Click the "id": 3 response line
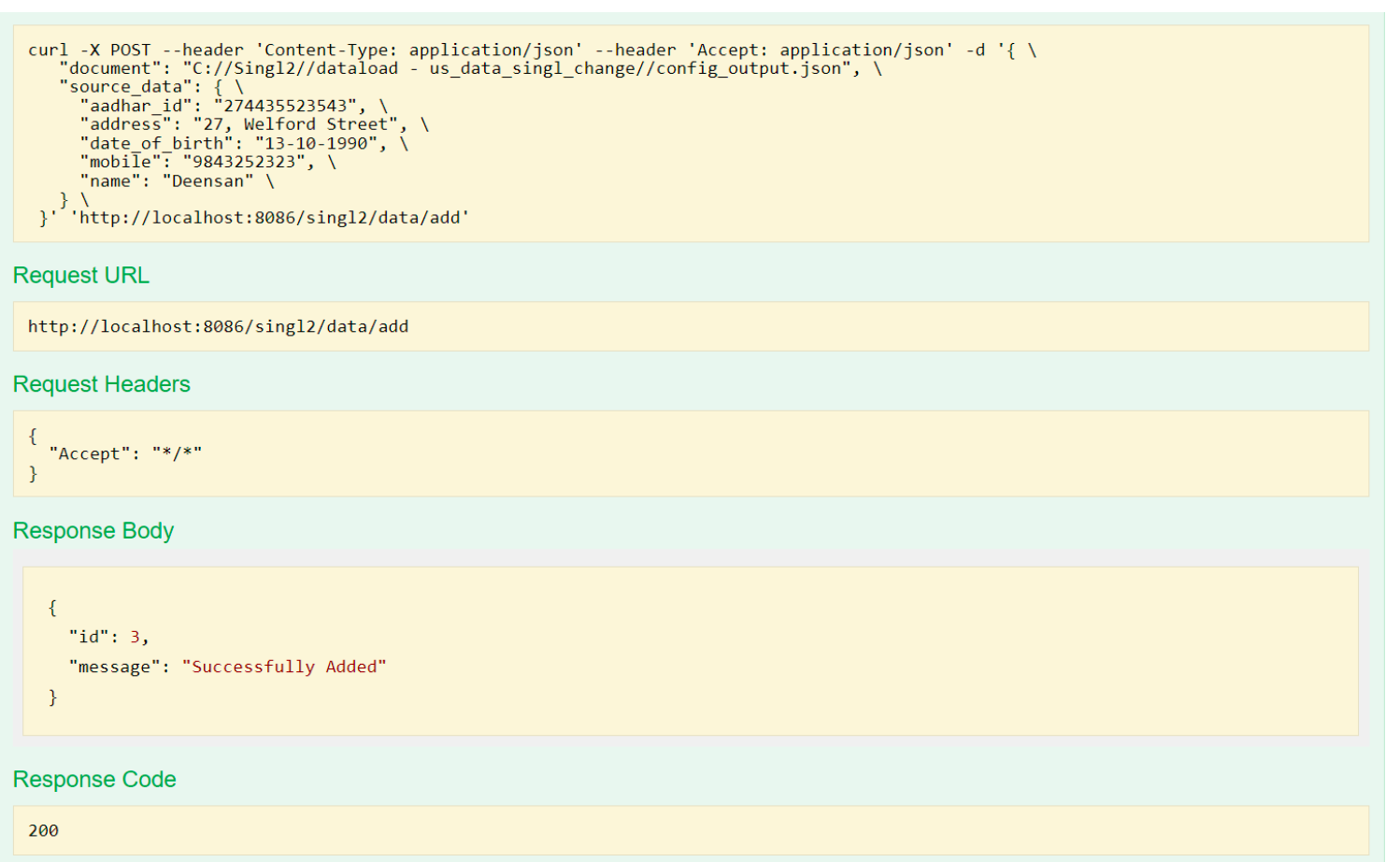Viewport: 1400px width, 862px height. (108, 638)
